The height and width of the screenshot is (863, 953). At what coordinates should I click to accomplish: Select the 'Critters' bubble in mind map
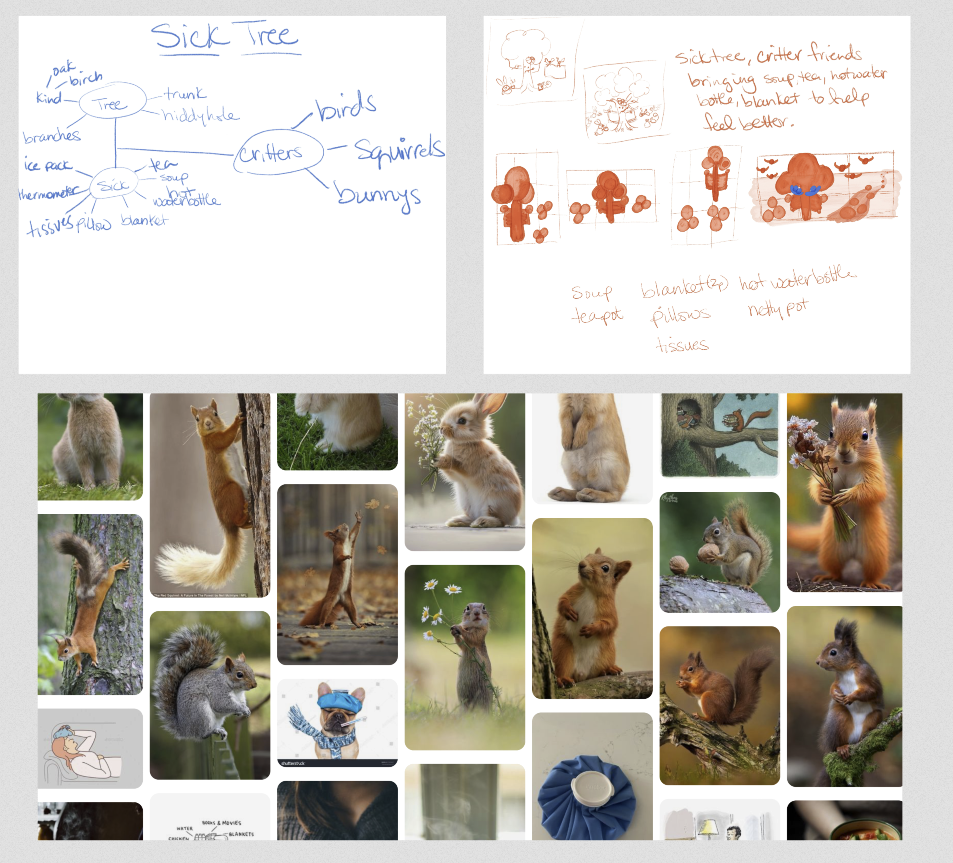281,153
